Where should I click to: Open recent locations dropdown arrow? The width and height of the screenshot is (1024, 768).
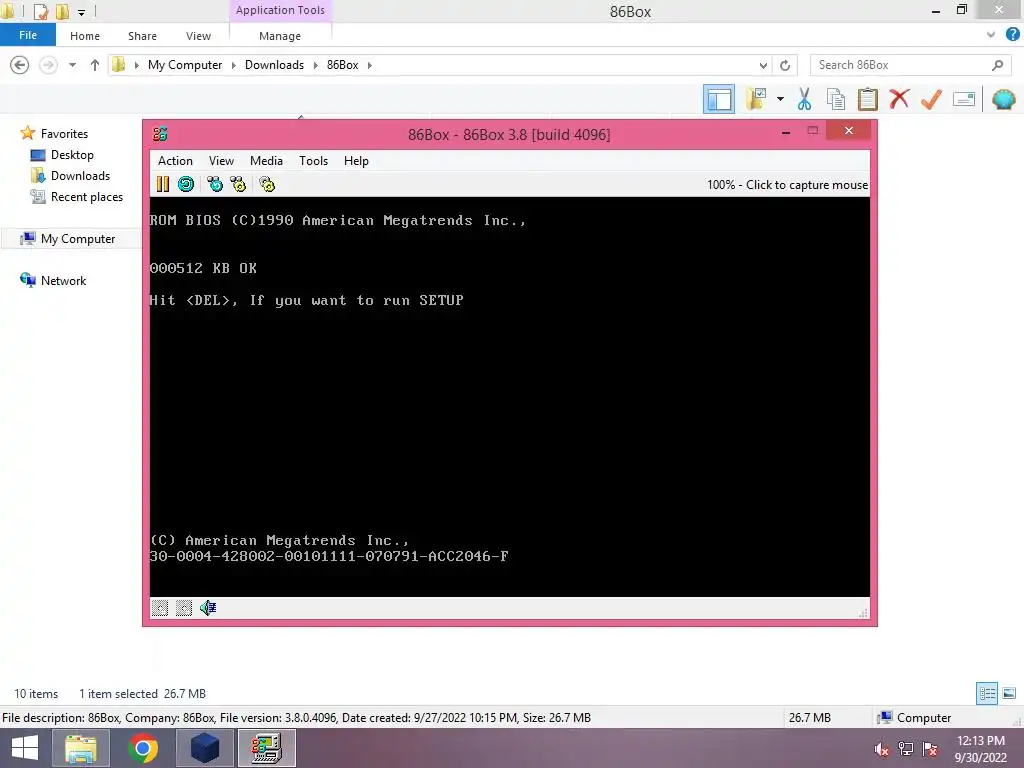tap(72, 65)
